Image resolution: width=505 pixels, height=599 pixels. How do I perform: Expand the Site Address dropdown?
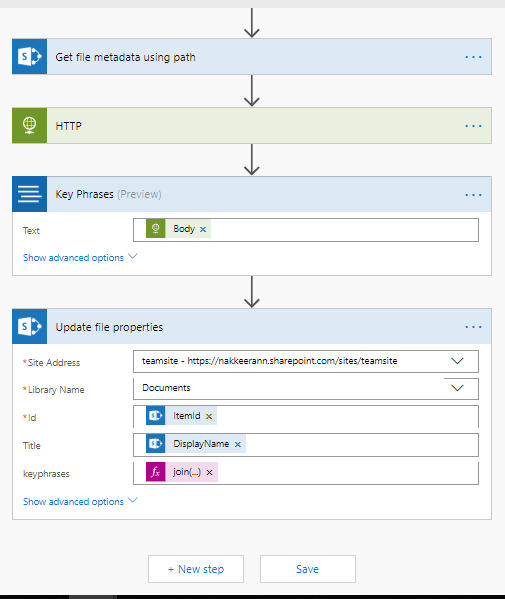pos(457,361)
